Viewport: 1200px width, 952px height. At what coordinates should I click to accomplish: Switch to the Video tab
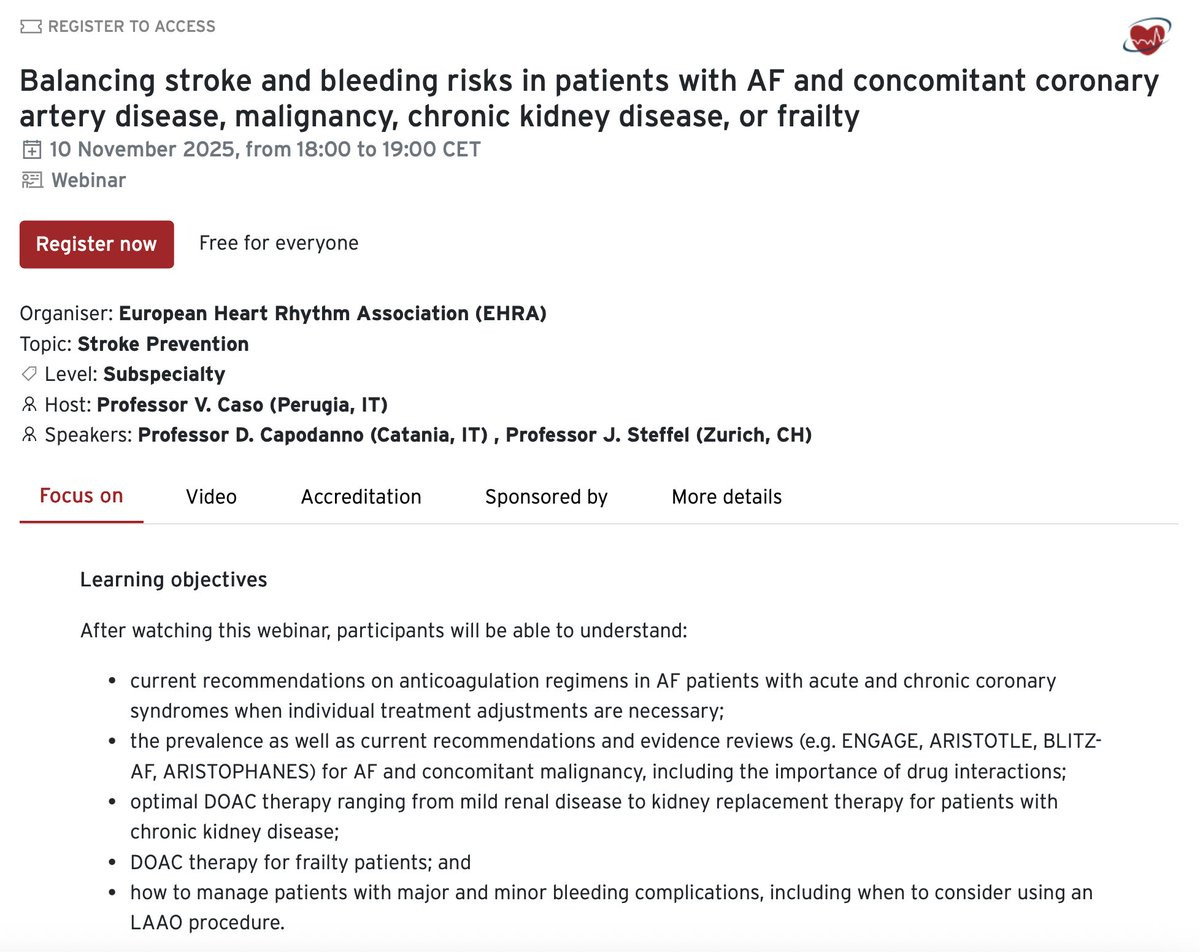[211, 497]
